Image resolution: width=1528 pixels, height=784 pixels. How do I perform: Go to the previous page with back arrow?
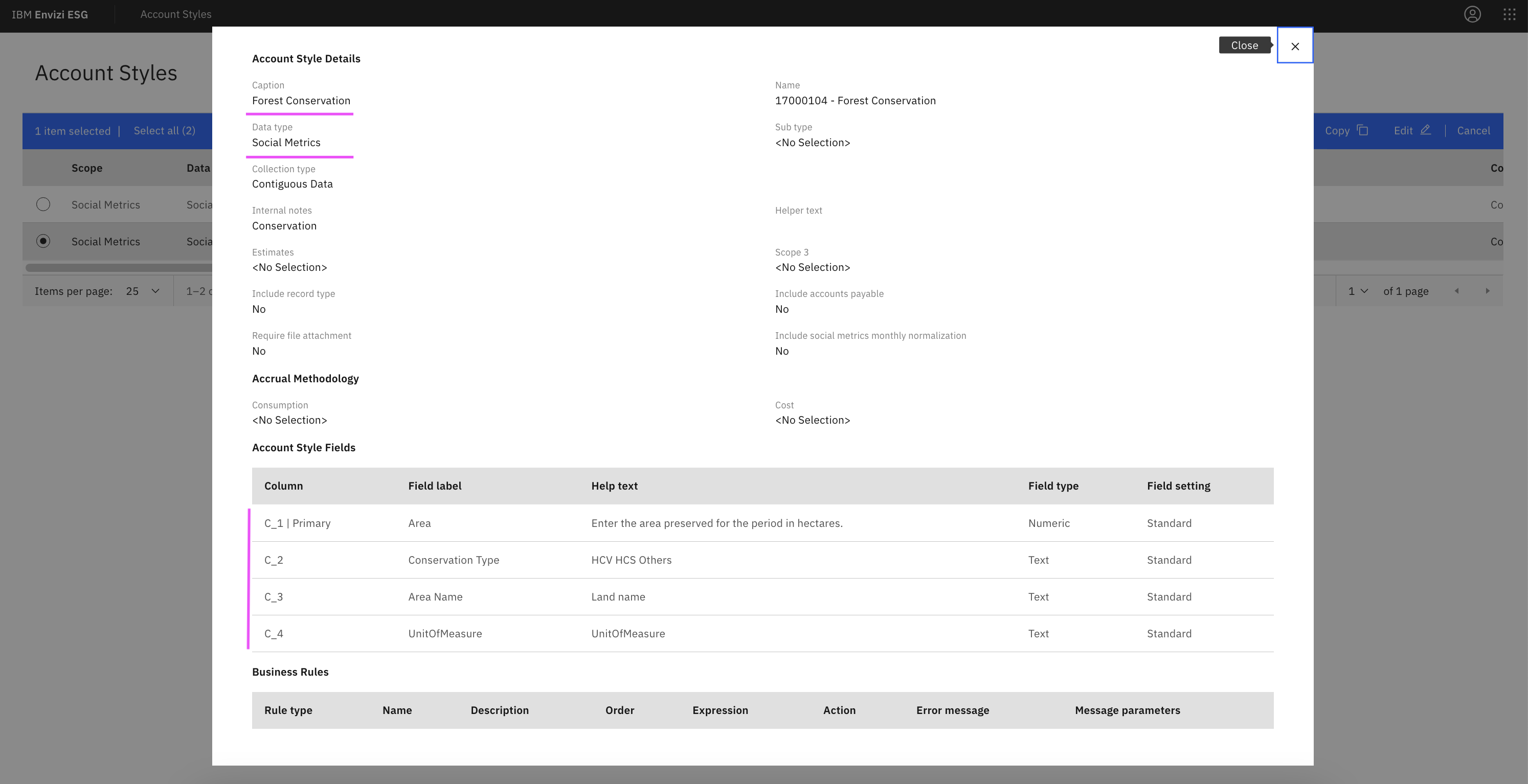[1457, 291]
